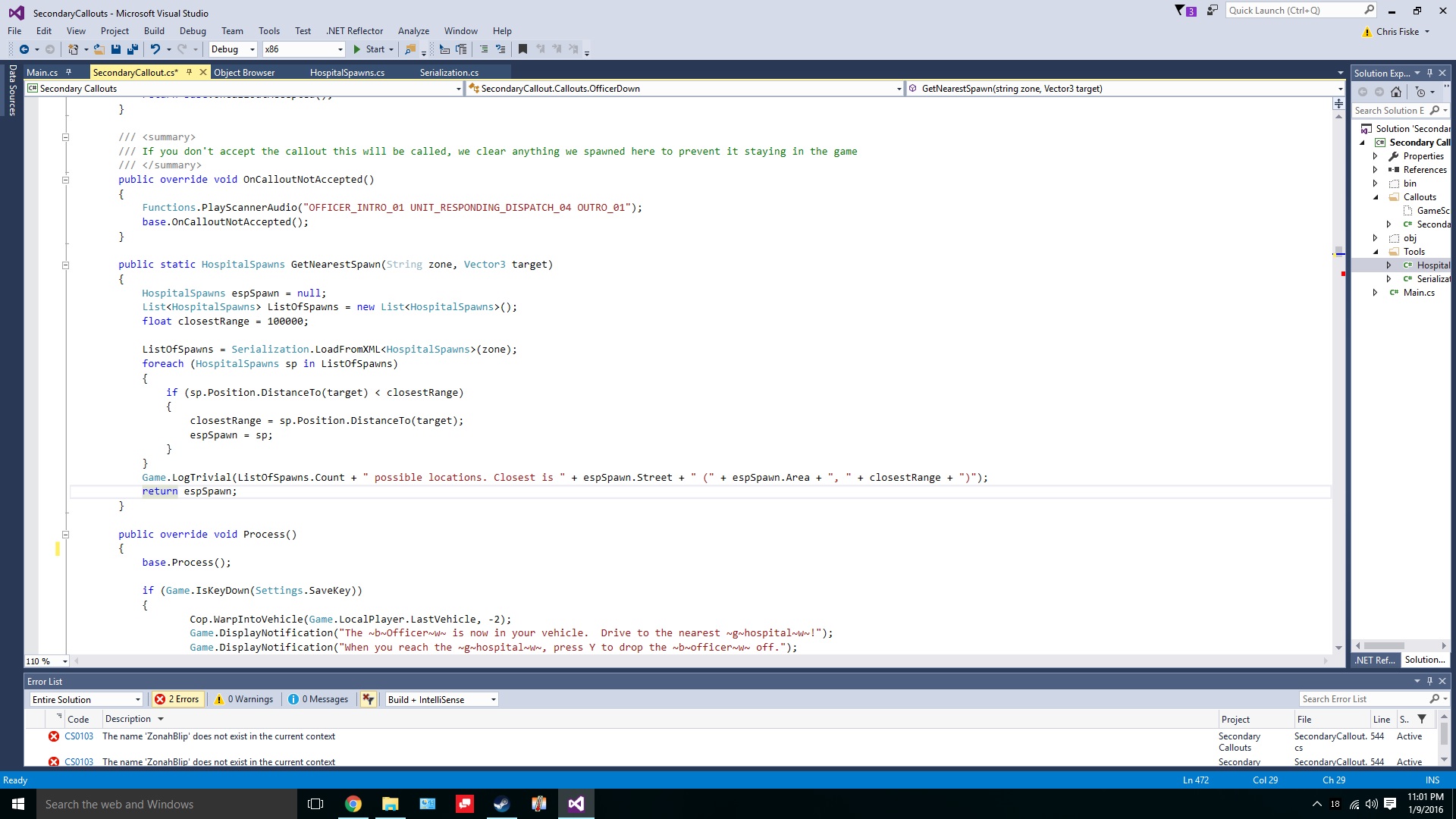Switch to the HospitalSpawns.cs tab

347,73
